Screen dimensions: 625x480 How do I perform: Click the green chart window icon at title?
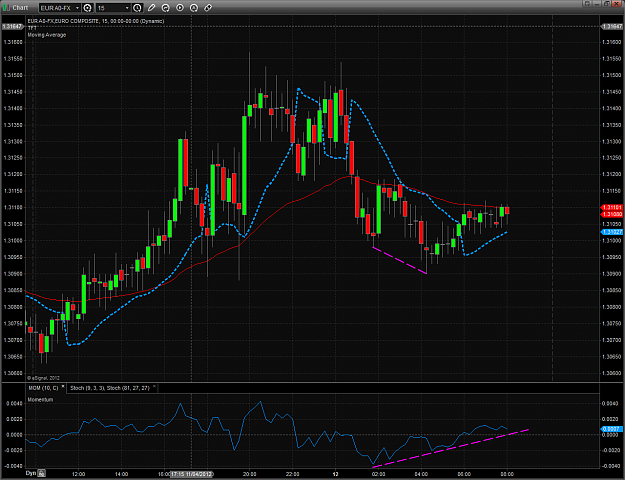6,8
